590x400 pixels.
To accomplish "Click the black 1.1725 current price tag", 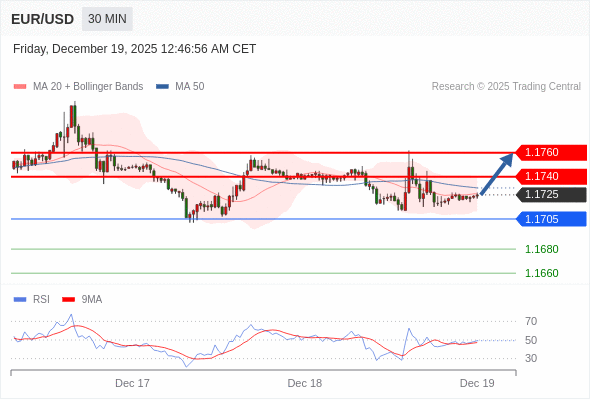I will [x=551, y=195].
